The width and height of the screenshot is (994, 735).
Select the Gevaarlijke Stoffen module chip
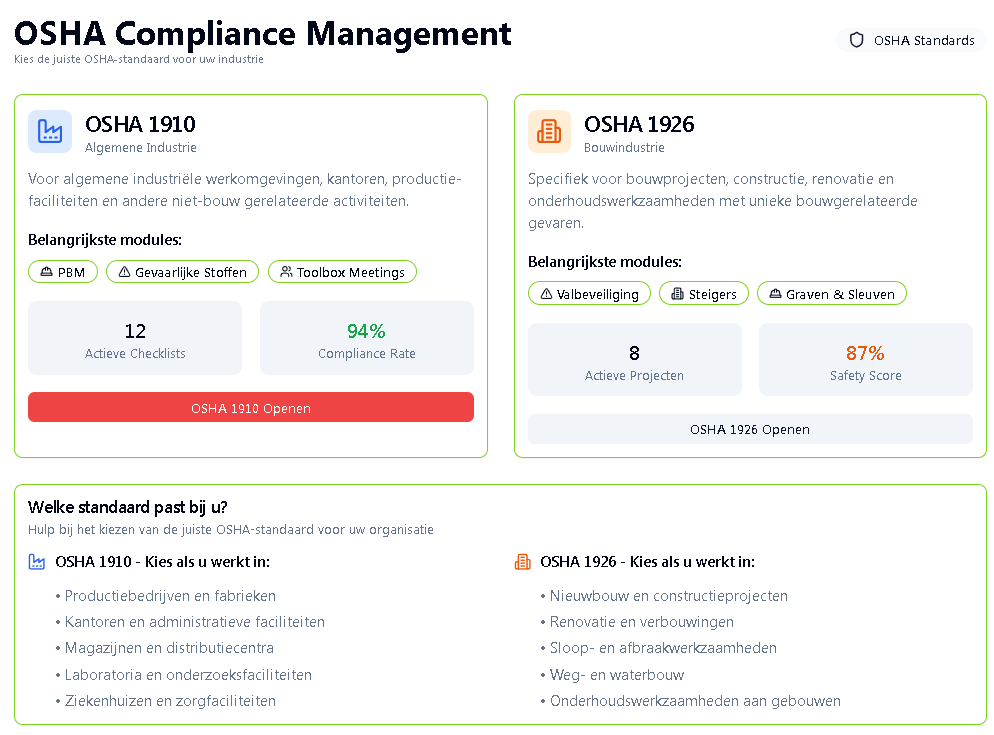[183, 272]
